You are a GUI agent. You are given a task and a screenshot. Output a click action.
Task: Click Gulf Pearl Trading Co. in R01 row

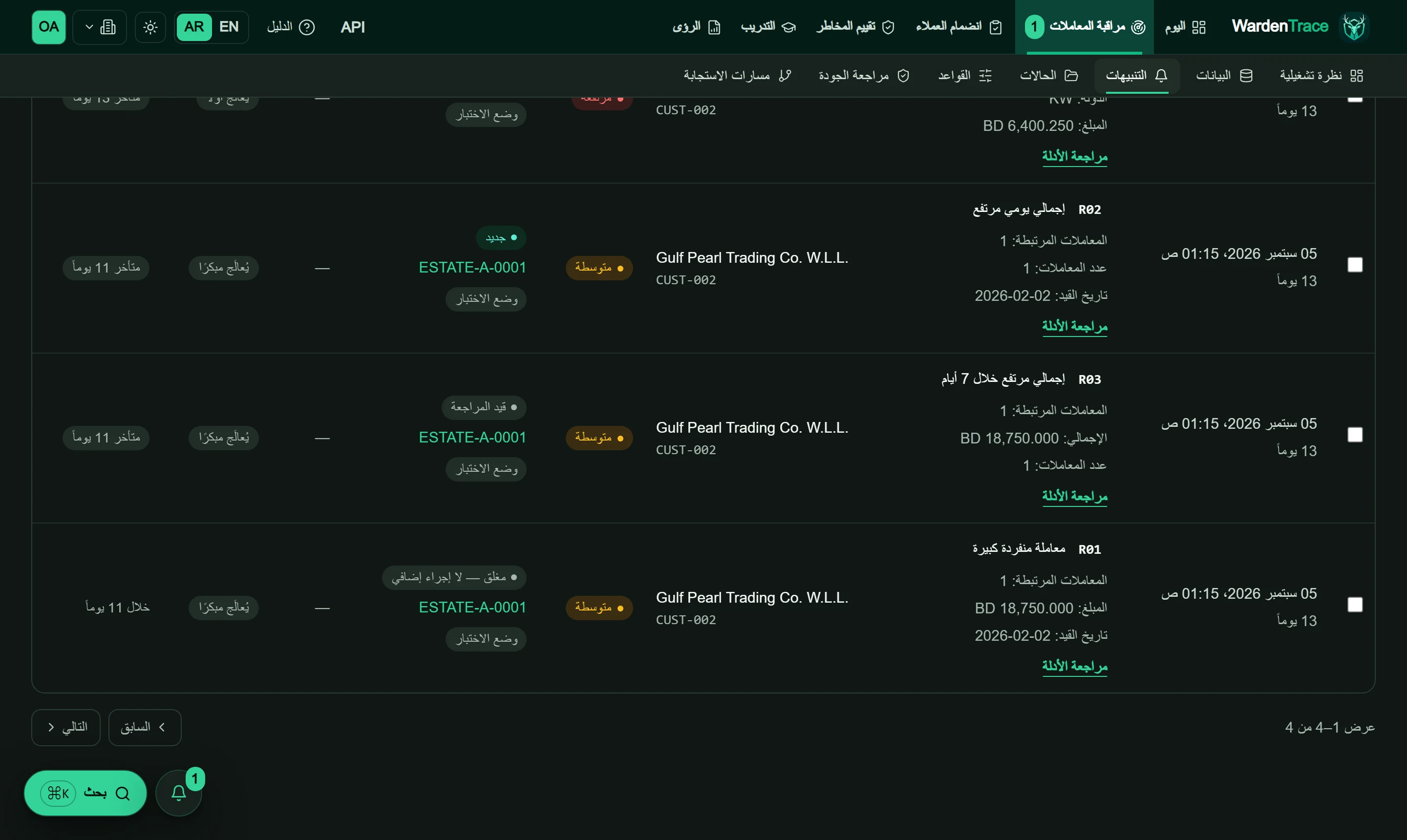[x=752, y=598]
